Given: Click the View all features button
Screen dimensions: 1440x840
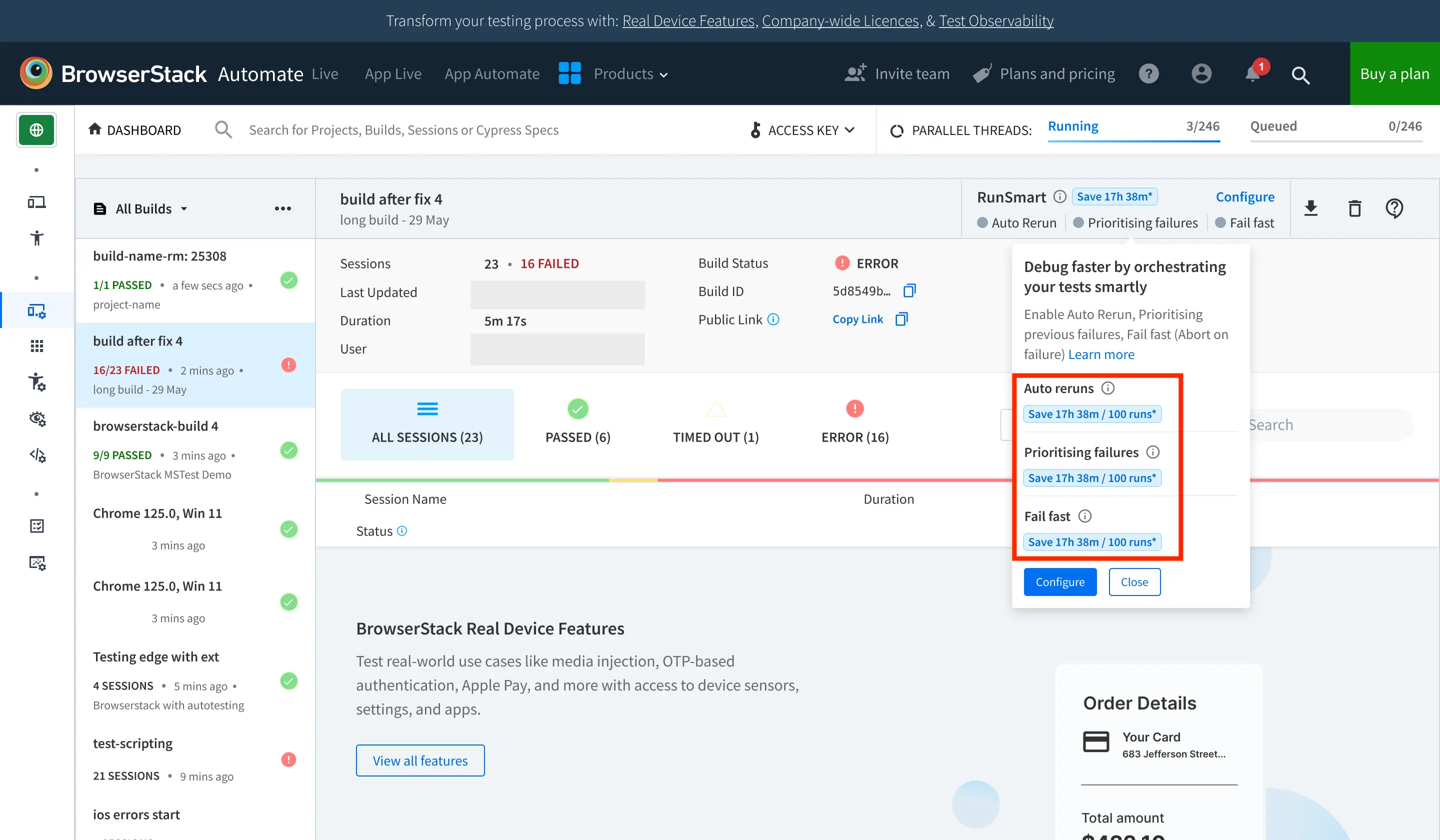Looking at the screenshot, I should [420, 760].
